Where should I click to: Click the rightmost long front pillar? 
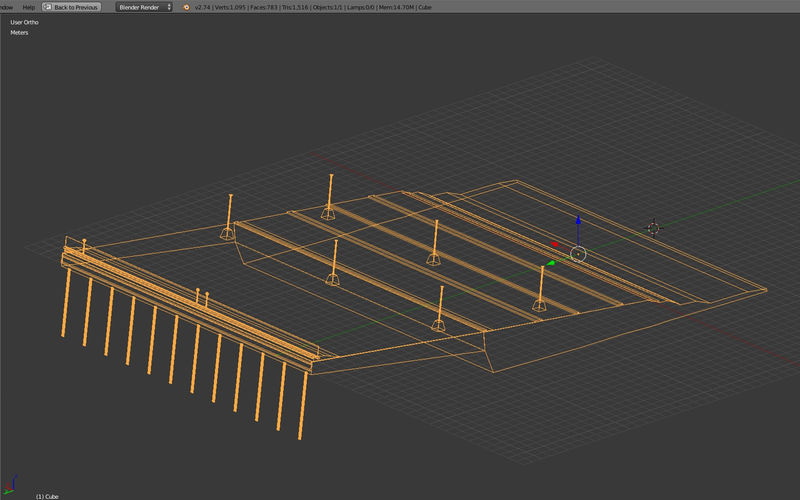[302, 405]
